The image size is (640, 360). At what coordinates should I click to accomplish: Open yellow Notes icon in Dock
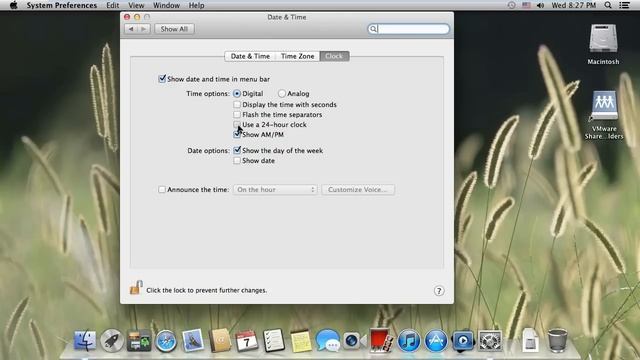tap(301, 341)
